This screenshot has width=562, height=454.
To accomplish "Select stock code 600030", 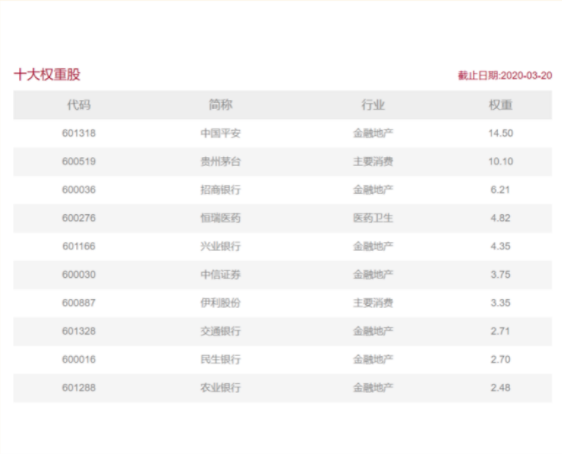I will tap(79, 275).
